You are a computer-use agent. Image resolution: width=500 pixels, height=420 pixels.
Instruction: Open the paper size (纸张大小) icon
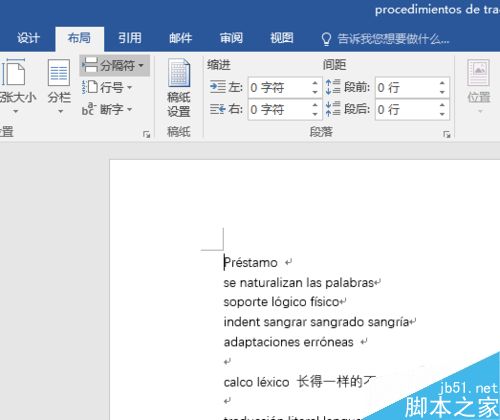tap(13, 72)
